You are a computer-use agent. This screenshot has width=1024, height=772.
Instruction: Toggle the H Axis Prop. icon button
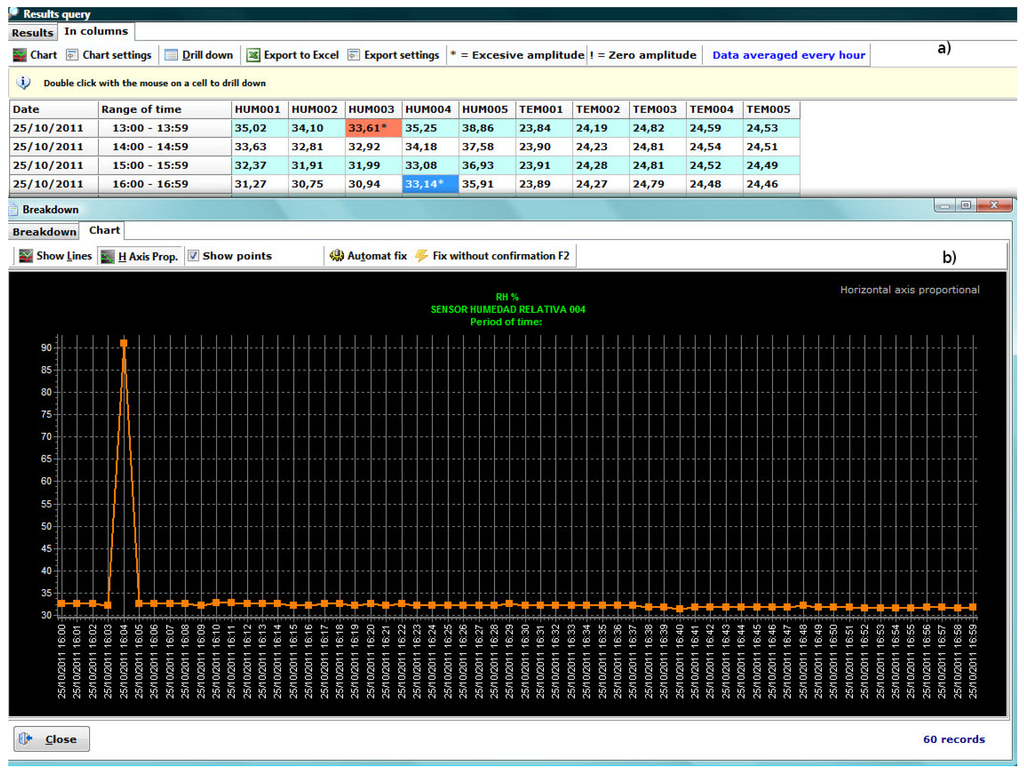tap(108, 257)
